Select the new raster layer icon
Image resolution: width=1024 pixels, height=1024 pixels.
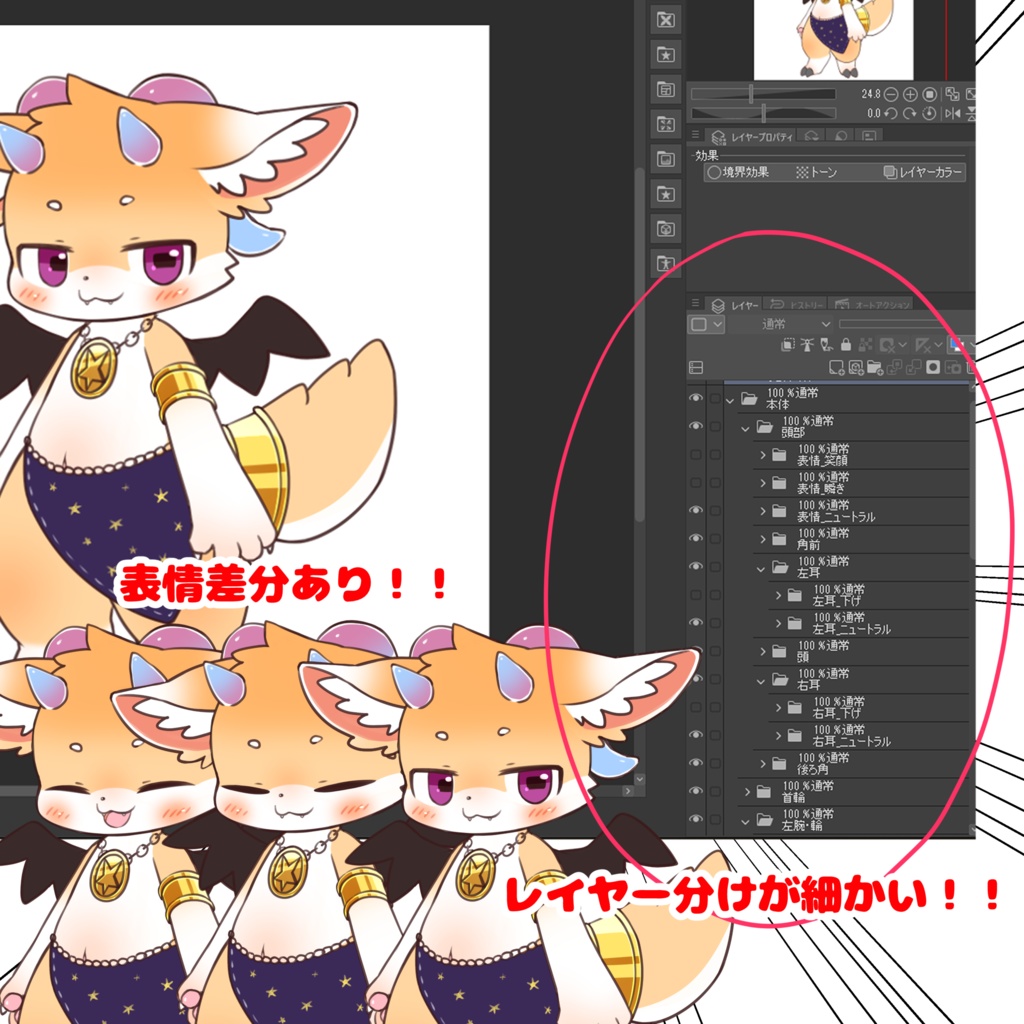pyautogui.click(x=836, y=367)
